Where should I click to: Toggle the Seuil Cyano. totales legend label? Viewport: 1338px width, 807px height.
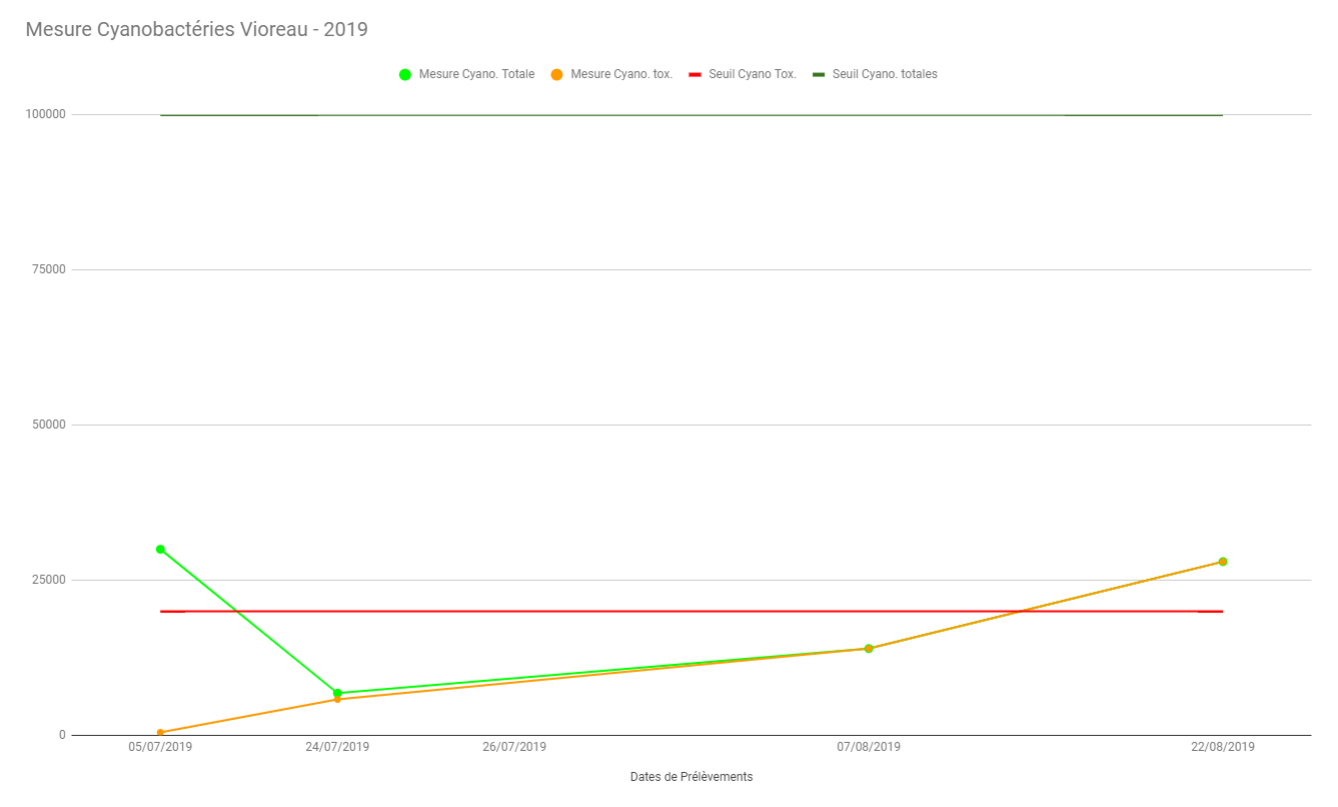pyautogui.click(x=884, y=74)
